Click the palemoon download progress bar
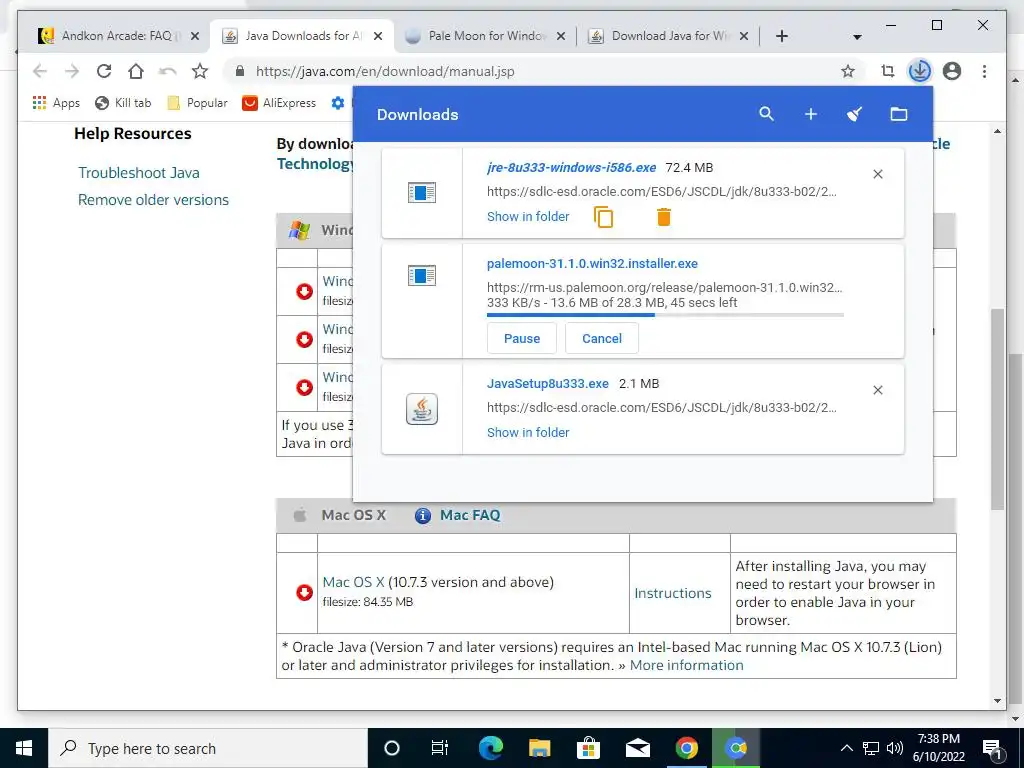The height and width of the screenshot is (768, 1024). pos(665,315)
